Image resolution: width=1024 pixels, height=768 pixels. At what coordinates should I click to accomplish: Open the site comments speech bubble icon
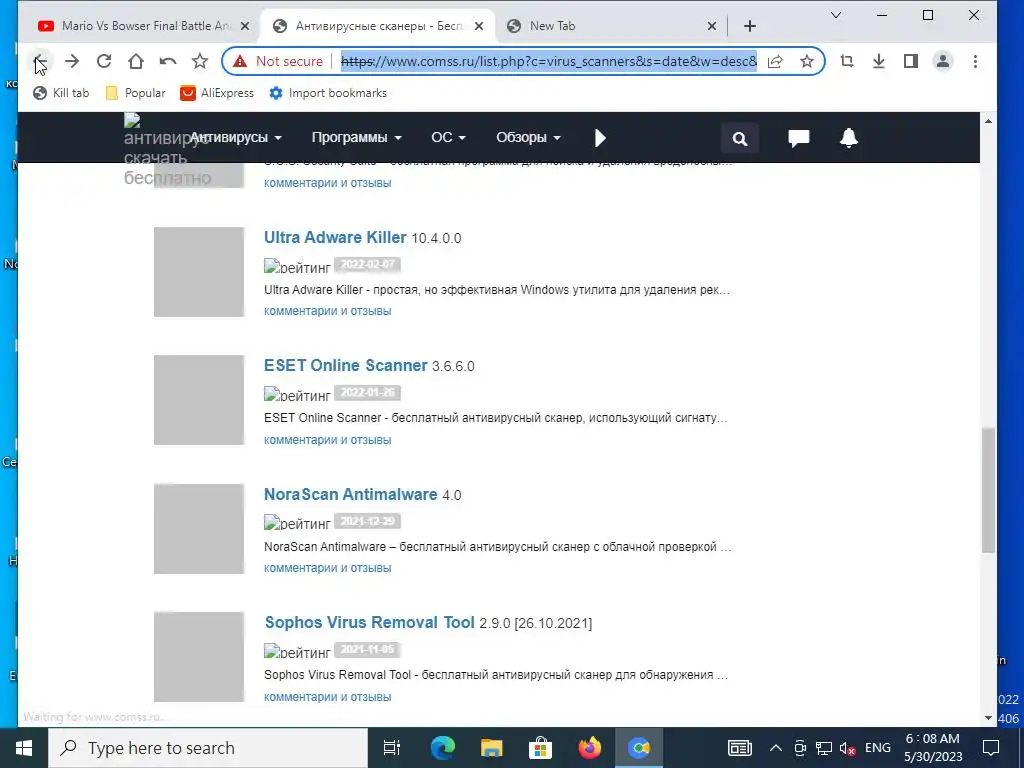click(799, 138)
